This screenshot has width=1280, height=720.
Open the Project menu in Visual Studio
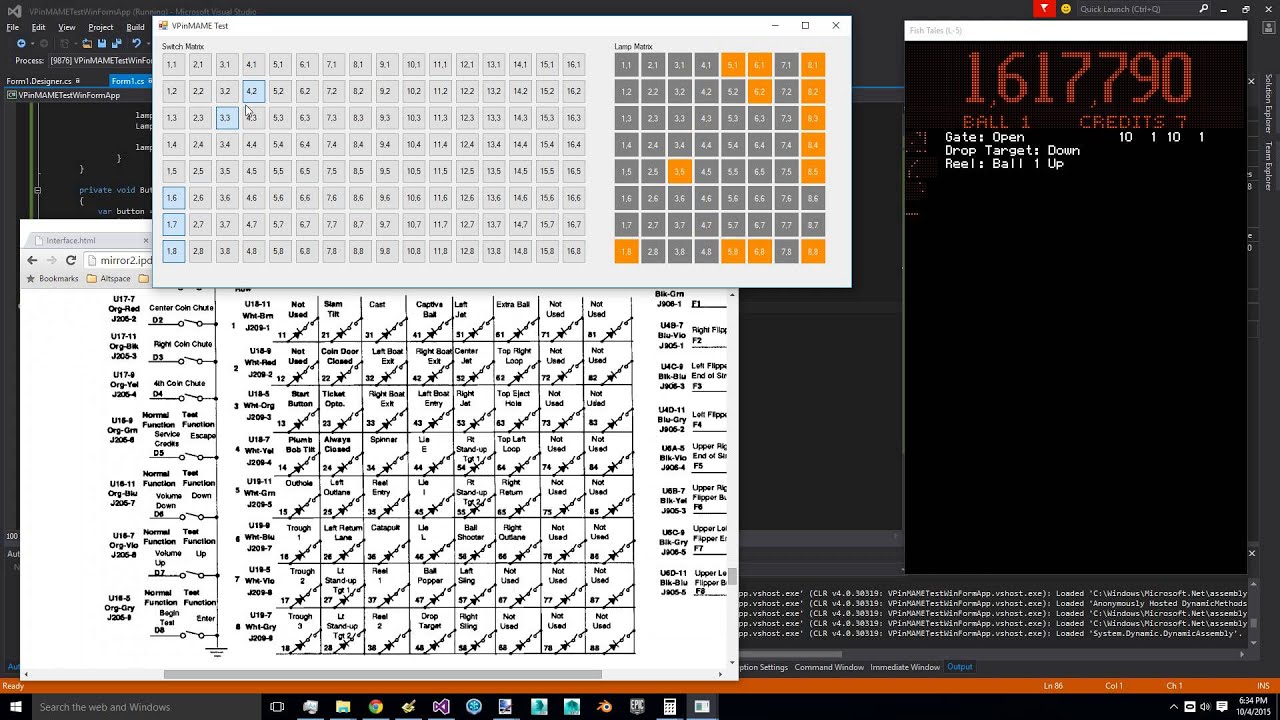(100, 27)
